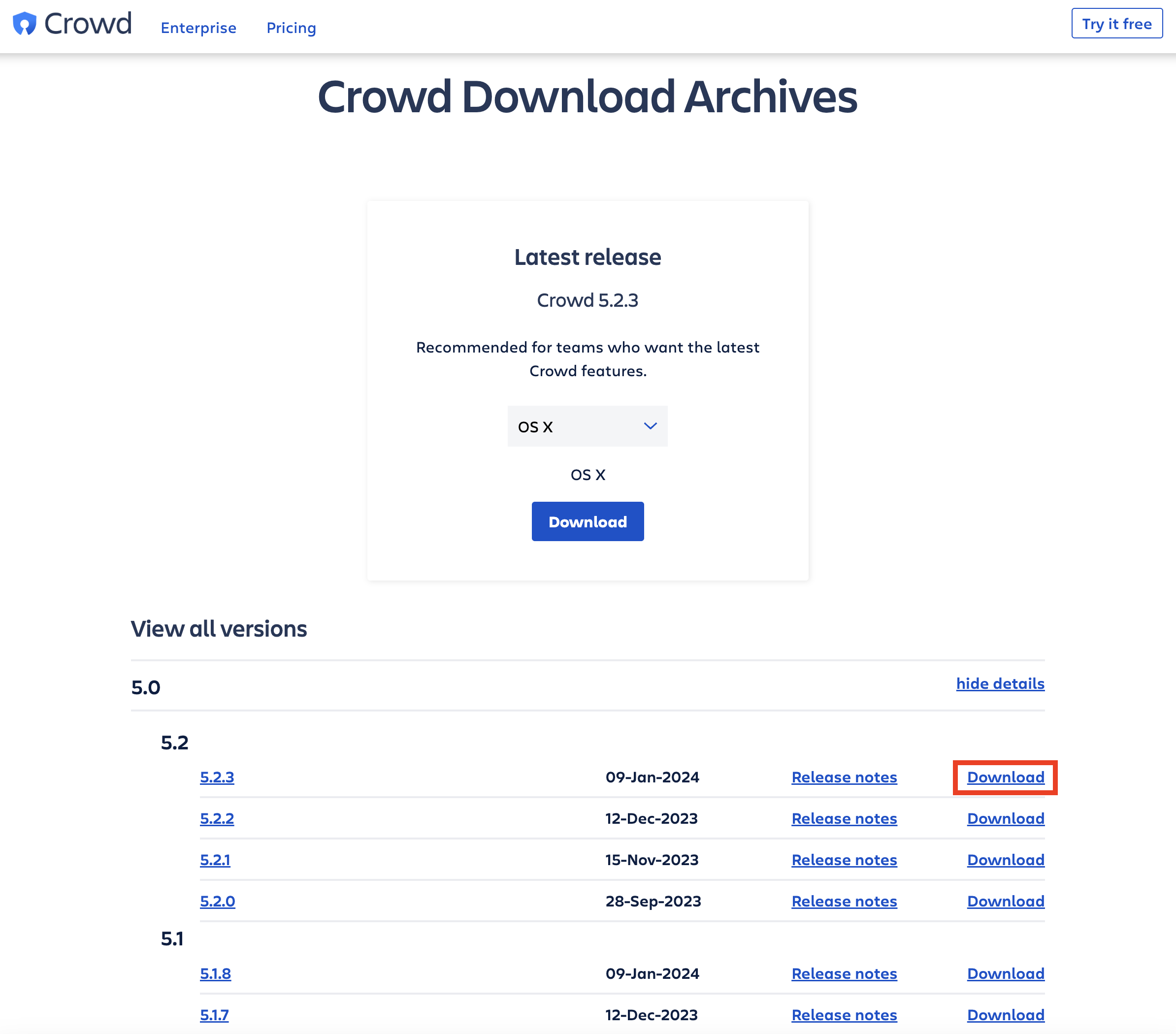Collapse 5.0 section with hide details
1176x1034 pixels.
(1000, 683)
